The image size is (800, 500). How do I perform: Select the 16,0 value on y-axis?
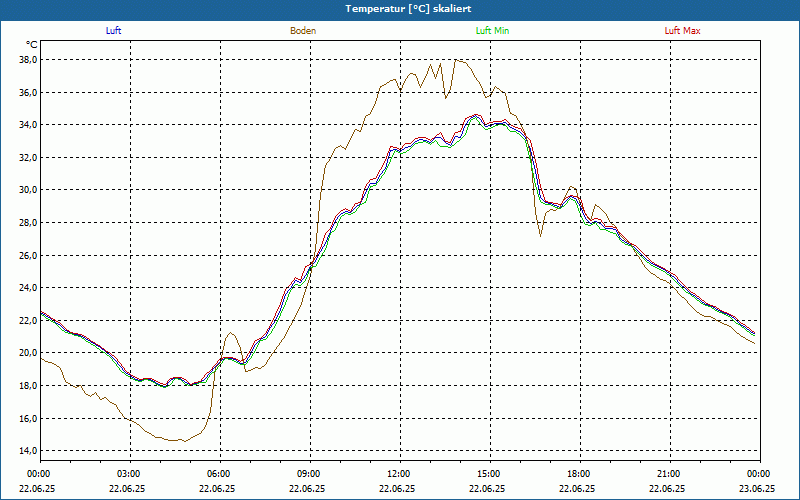(28, 418)
